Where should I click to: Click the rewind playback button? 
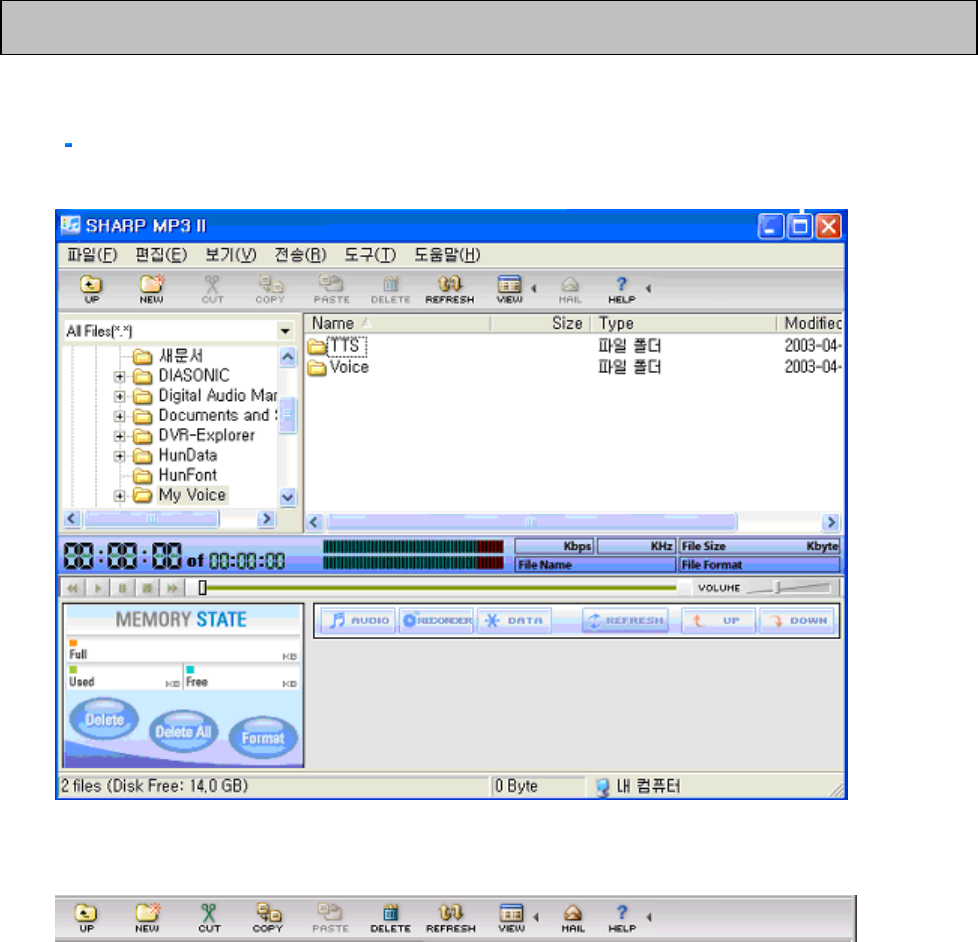[73, 588]
